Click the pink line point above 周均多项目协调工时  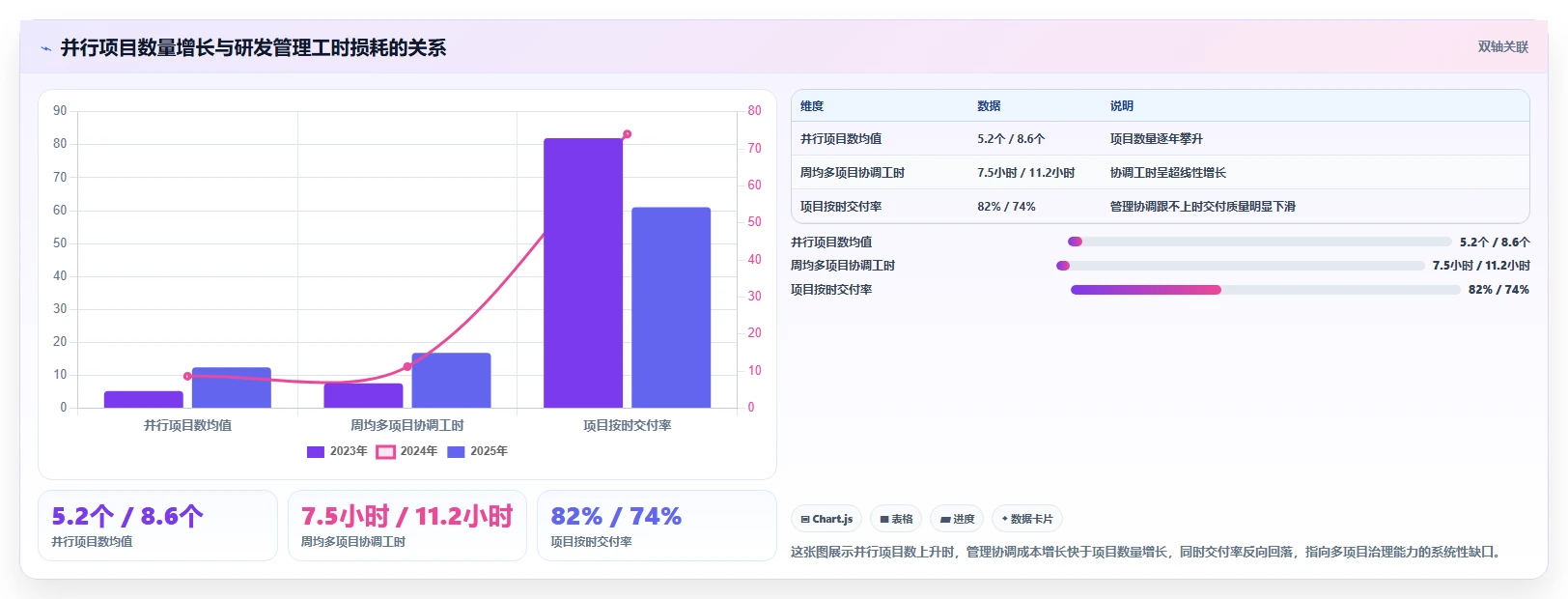click(407, 366)
